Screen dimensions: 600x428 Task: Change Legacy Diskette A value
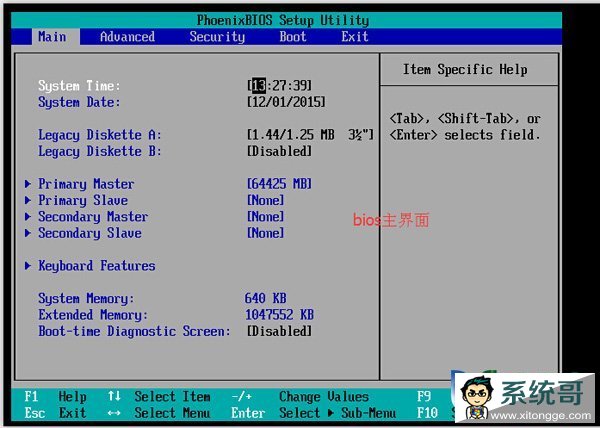[x=310, y=135]
